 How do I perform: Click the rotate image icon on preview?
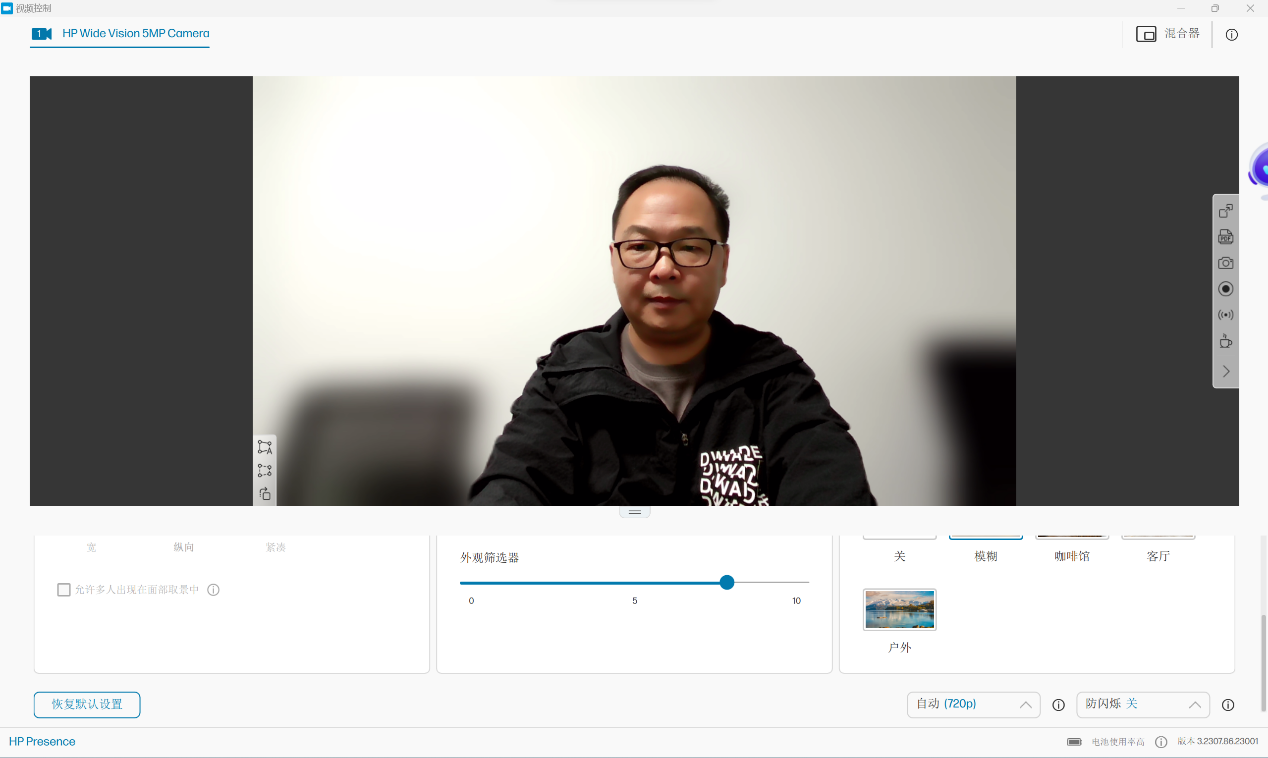coord(264,493)
